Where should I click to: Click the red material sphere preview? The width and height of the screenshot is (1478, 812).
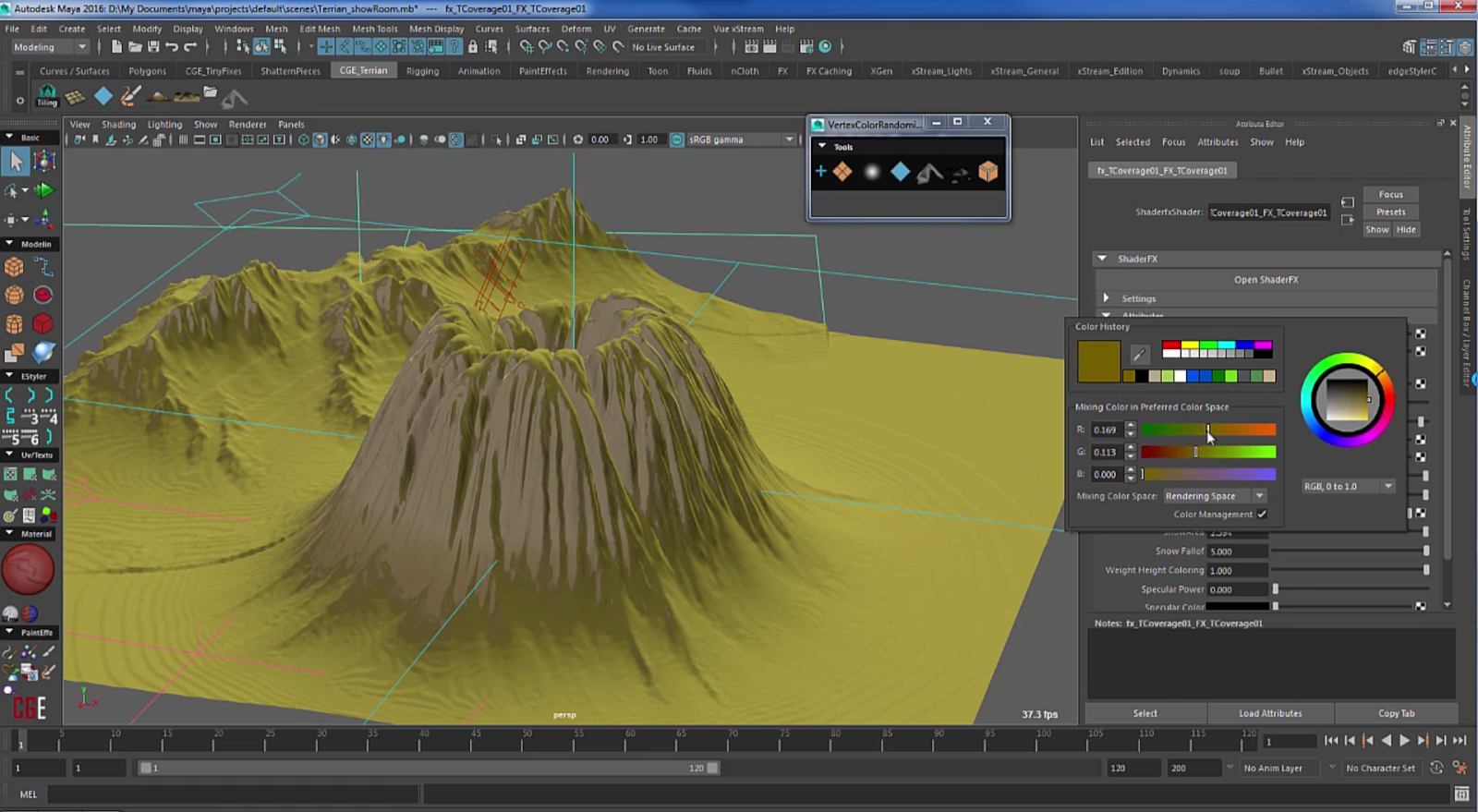point(28,569)
